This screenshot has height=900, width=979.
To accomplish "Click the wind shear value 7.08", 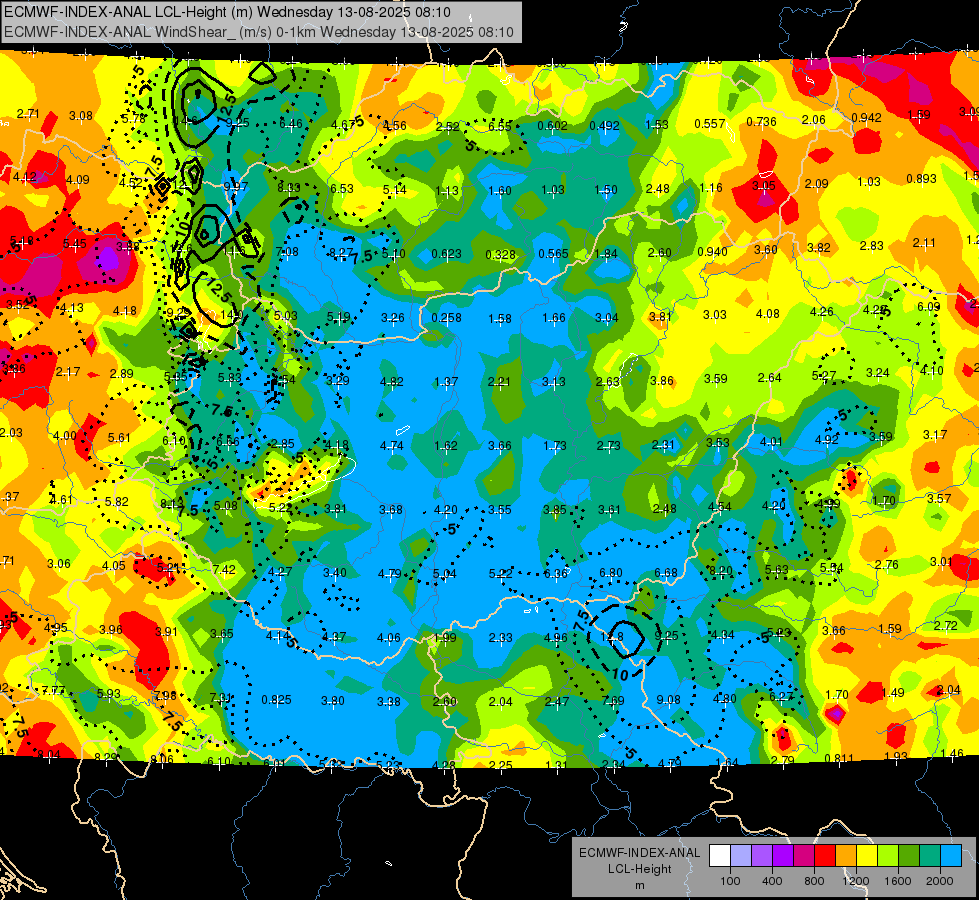I will (x=287, y=252).
